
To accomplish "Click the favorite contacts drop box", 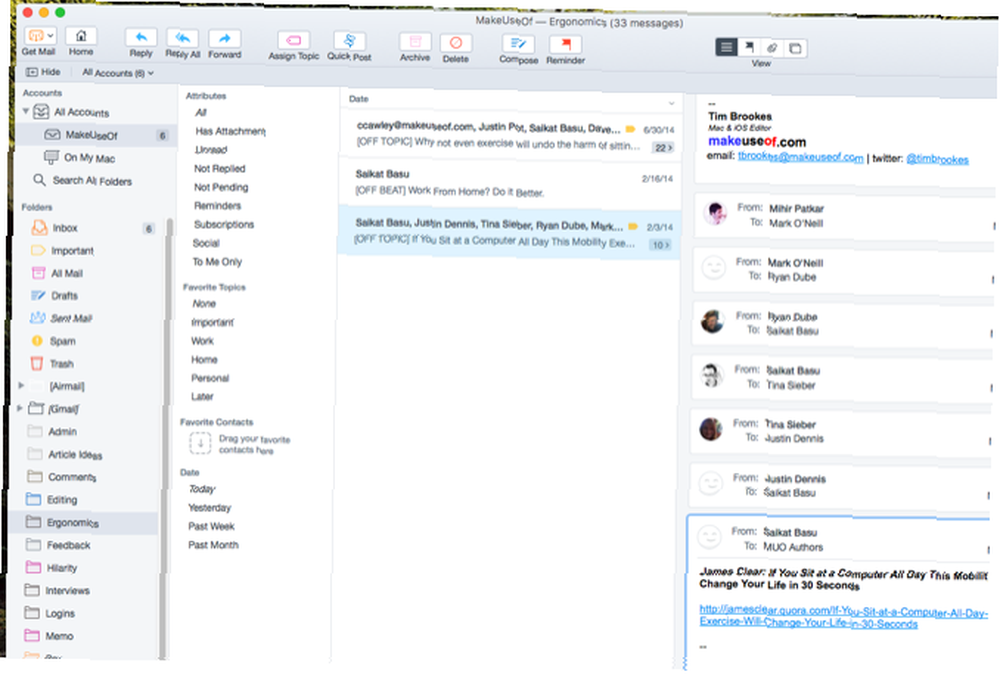I will pyautogui.click(x=200, y=443).
